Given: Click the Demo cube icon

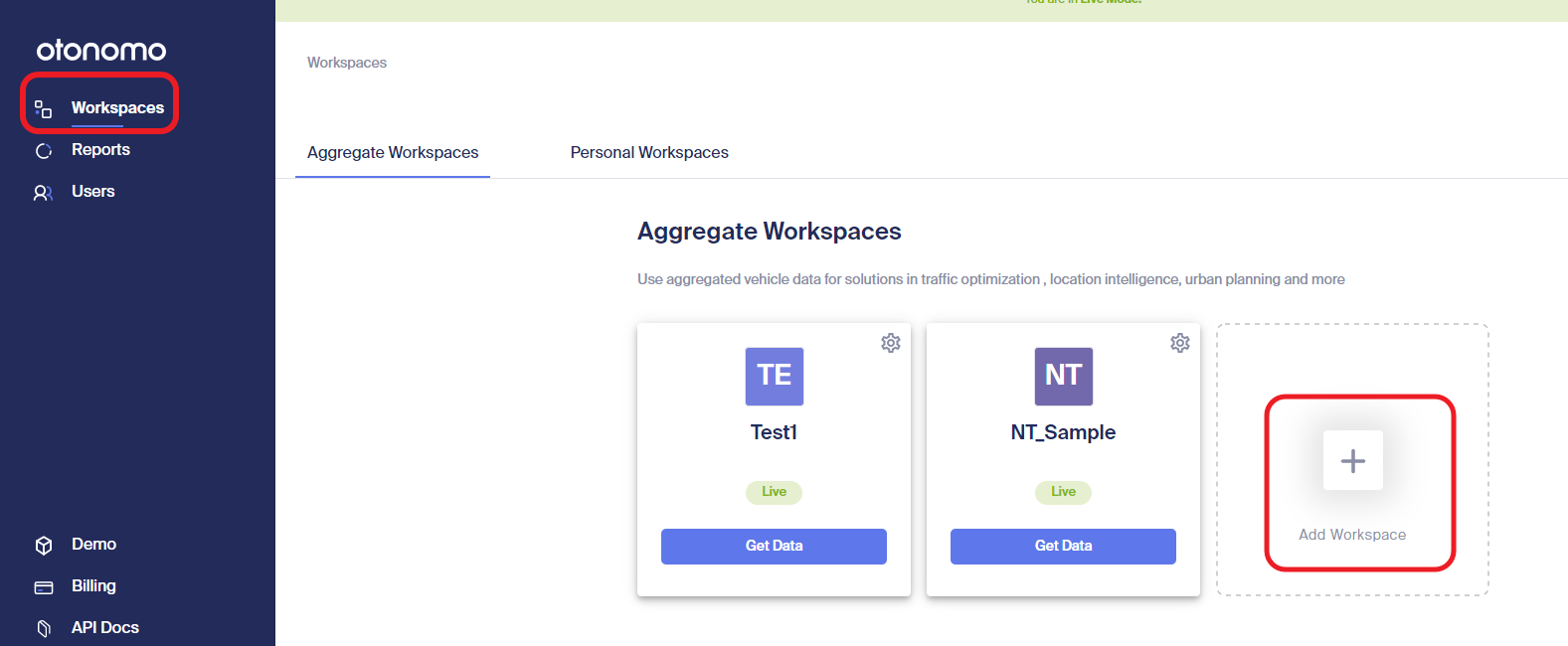Looking at the screenshot, I should pyautogui.click(x=44, y=546).
